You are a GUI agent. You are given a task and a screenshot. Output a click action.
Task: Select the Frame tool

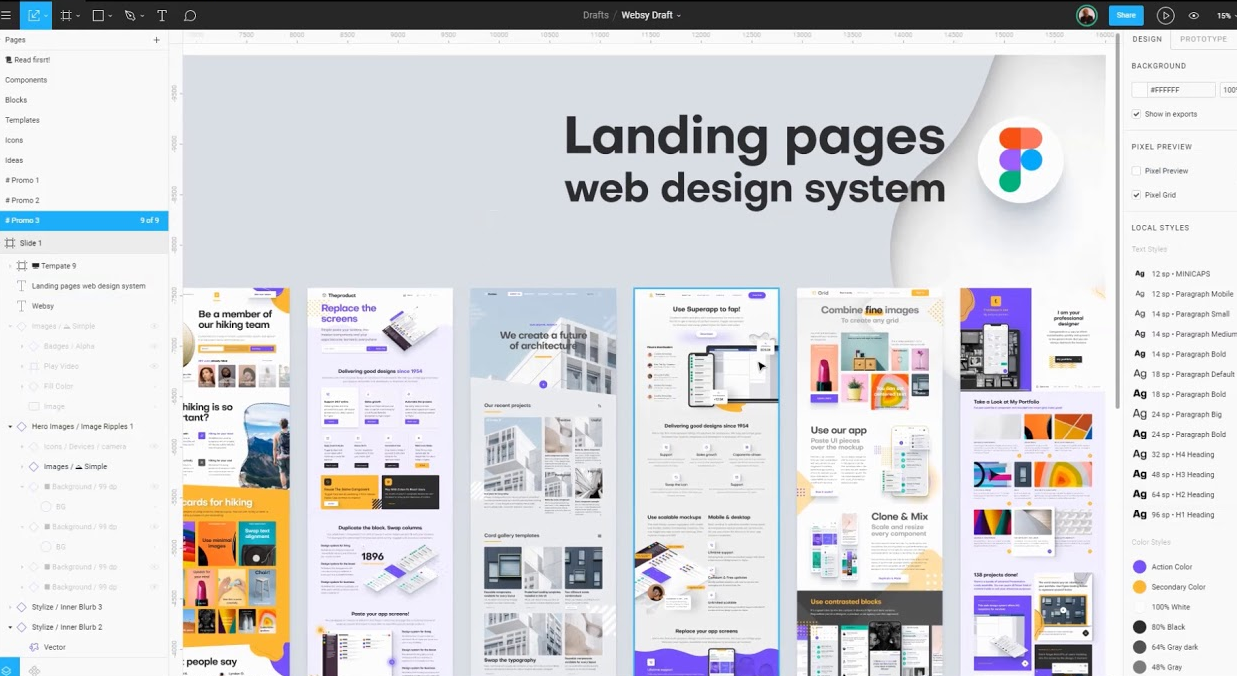tap(67, 15)
